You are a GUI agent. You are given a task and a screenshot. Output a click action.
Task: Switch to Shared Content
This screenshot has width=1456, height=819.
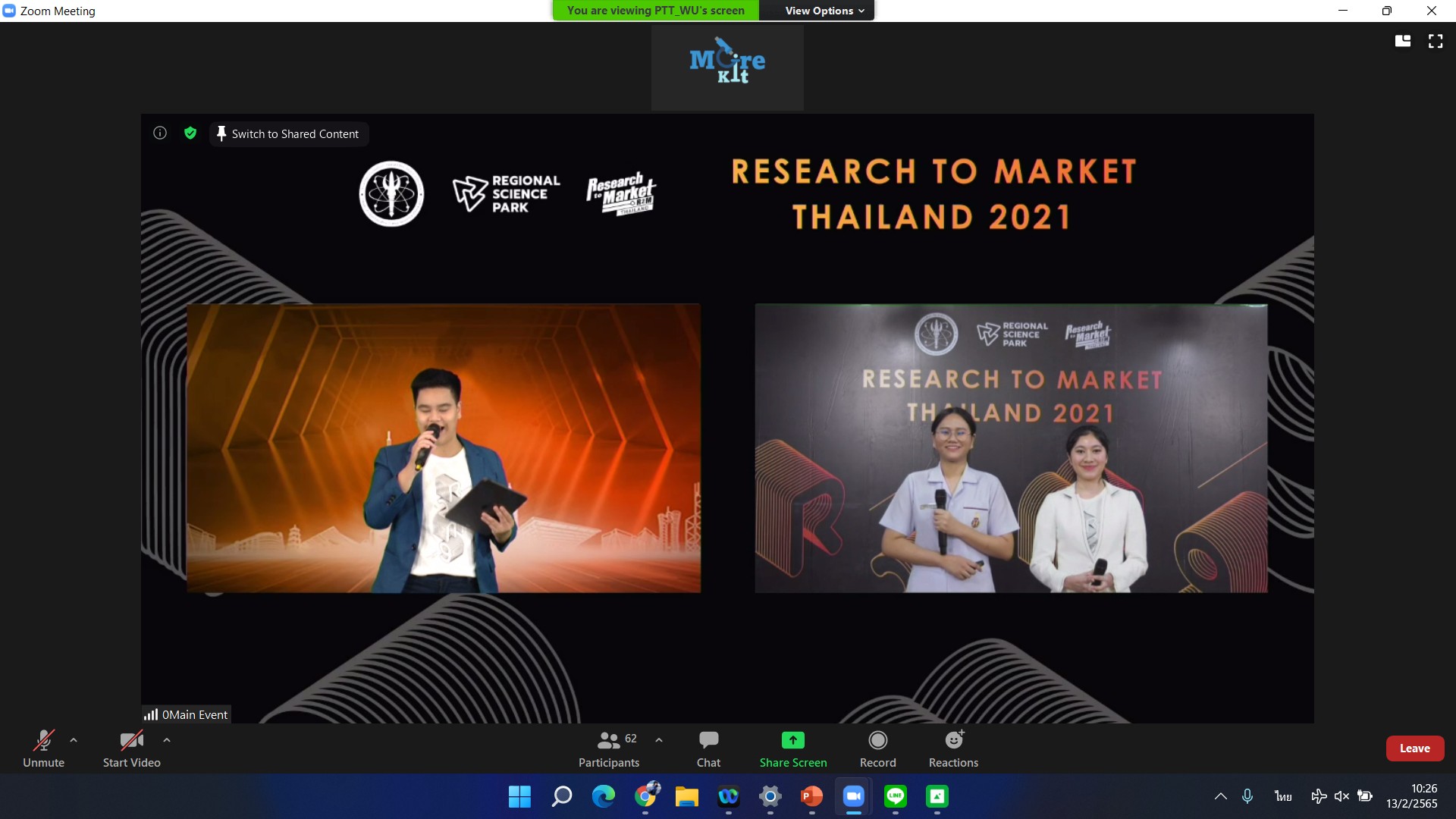click(x=288, y=134)
